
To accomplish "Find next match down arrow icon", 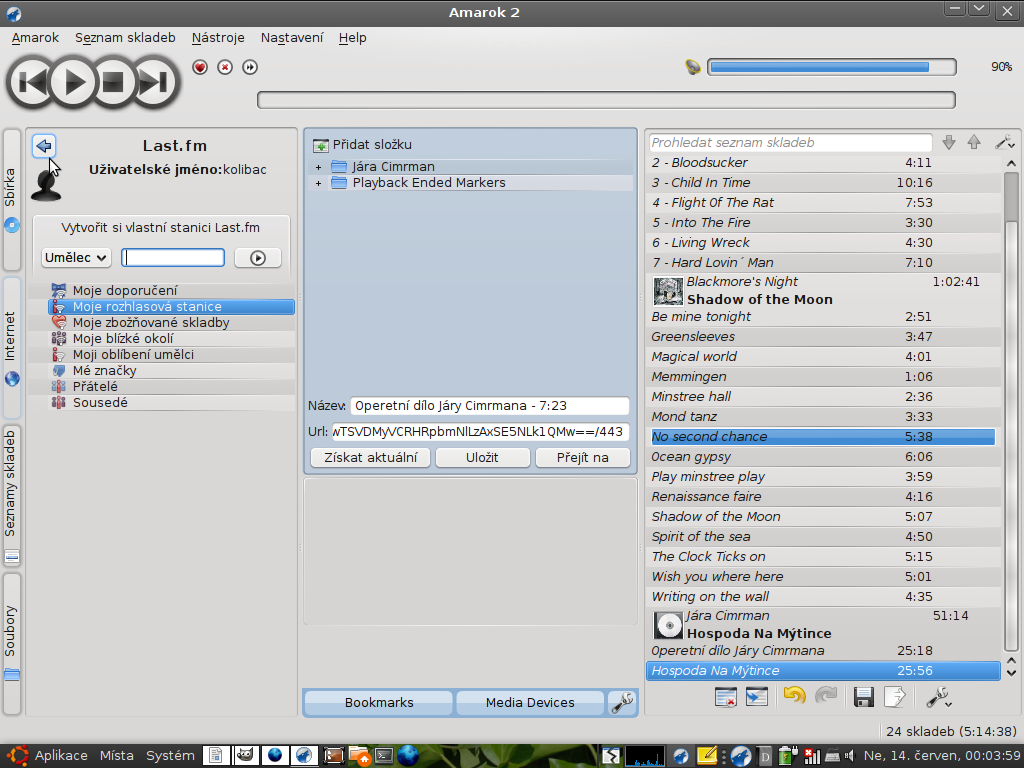I will coord(949,142).
